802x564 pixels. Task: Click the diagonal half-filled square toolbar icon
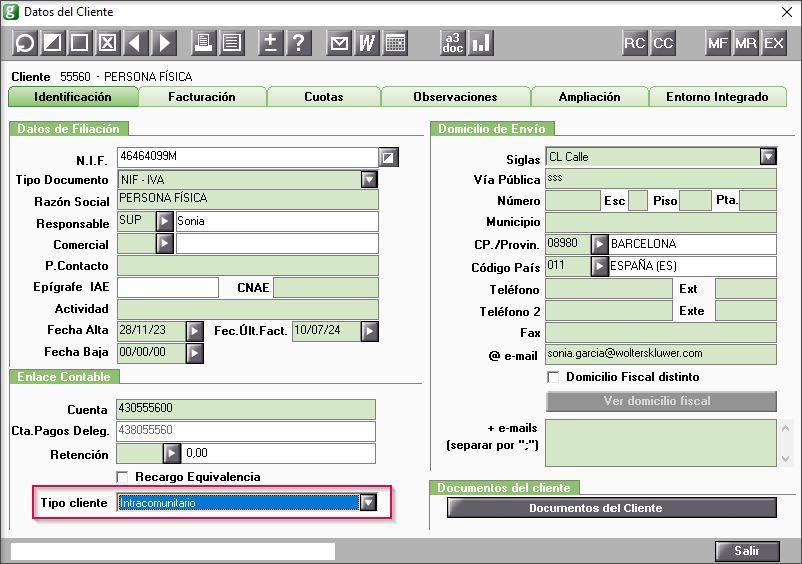tap(52, 42)
